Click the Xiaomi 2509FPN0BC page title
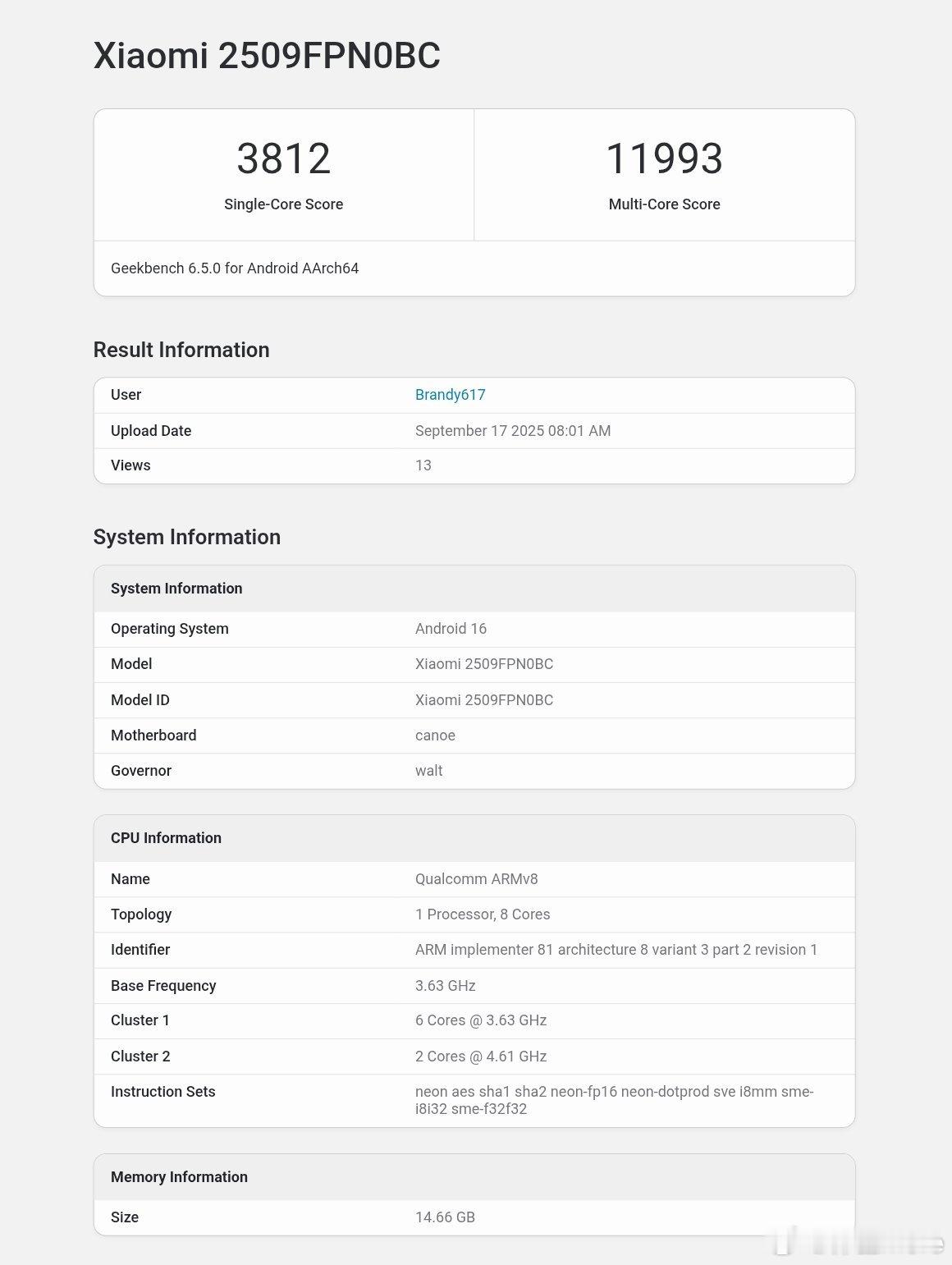This screenshot has width=952, height=1265. pyautogui.click(x=267, y=56)
